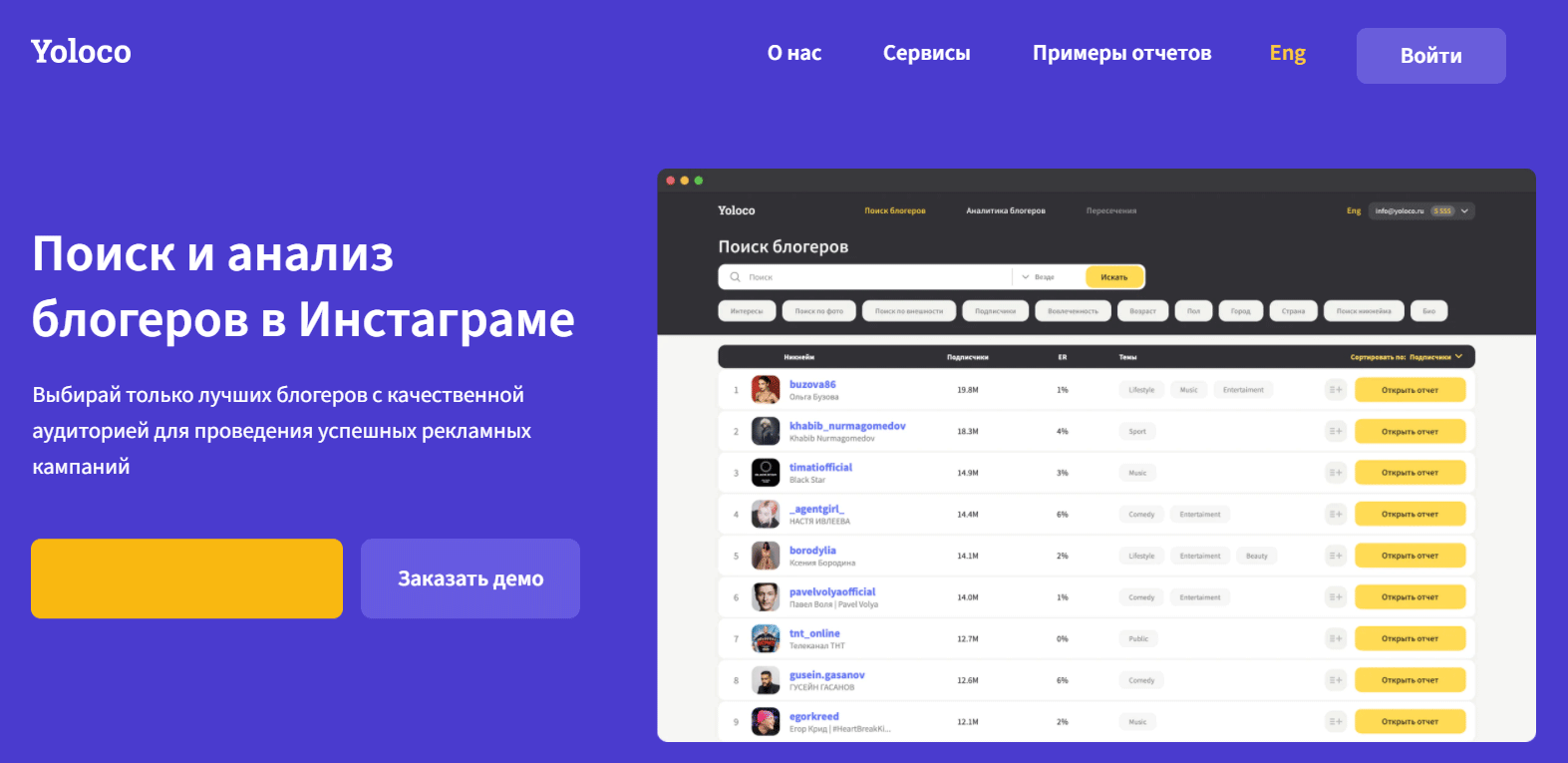Open the info@yoloco.ru account dropdown
This screenshot has width=1568, height=763.
click(1421, 210)
